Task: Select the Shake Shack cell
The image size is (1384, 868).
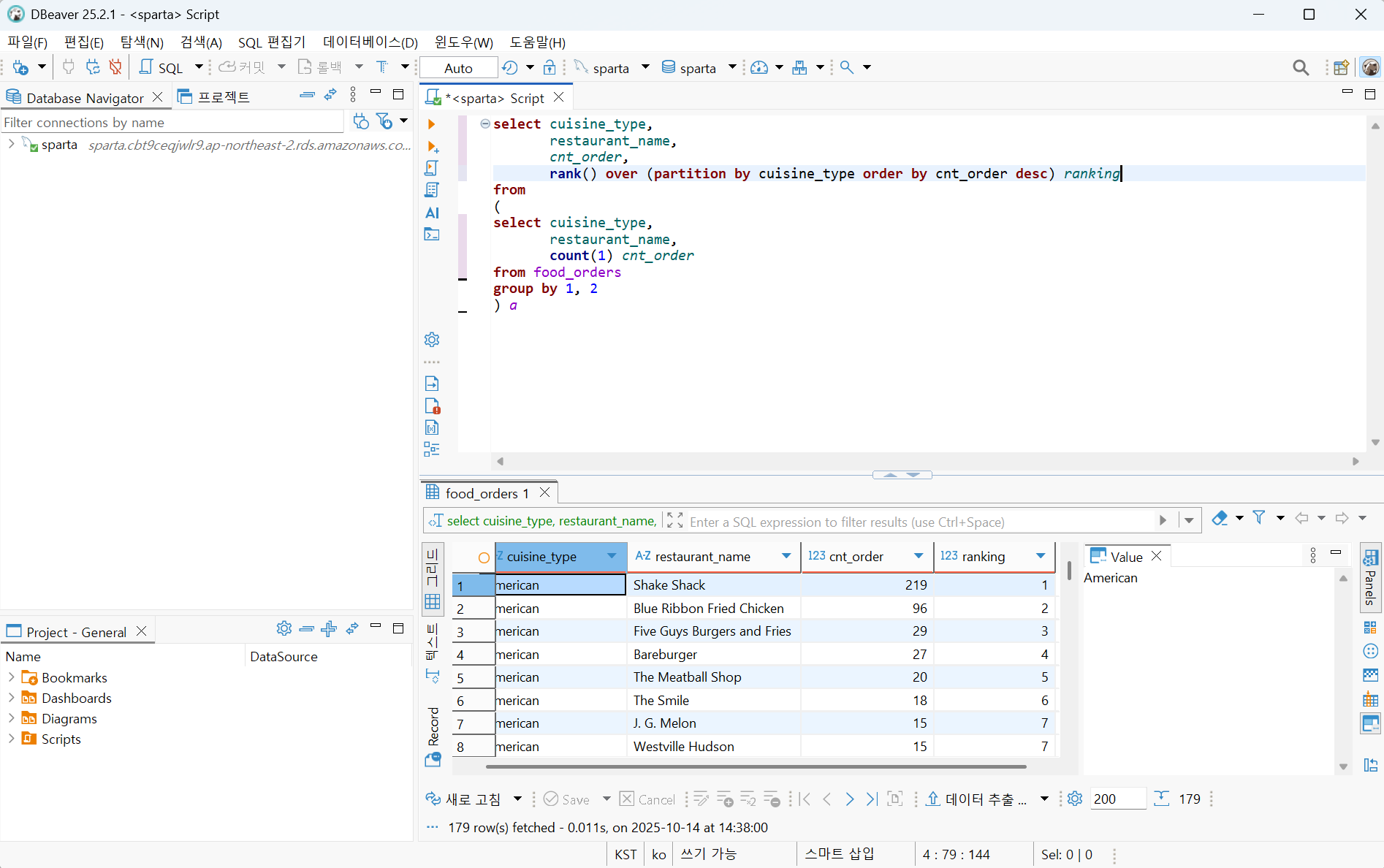Action: tap(714, 585)
